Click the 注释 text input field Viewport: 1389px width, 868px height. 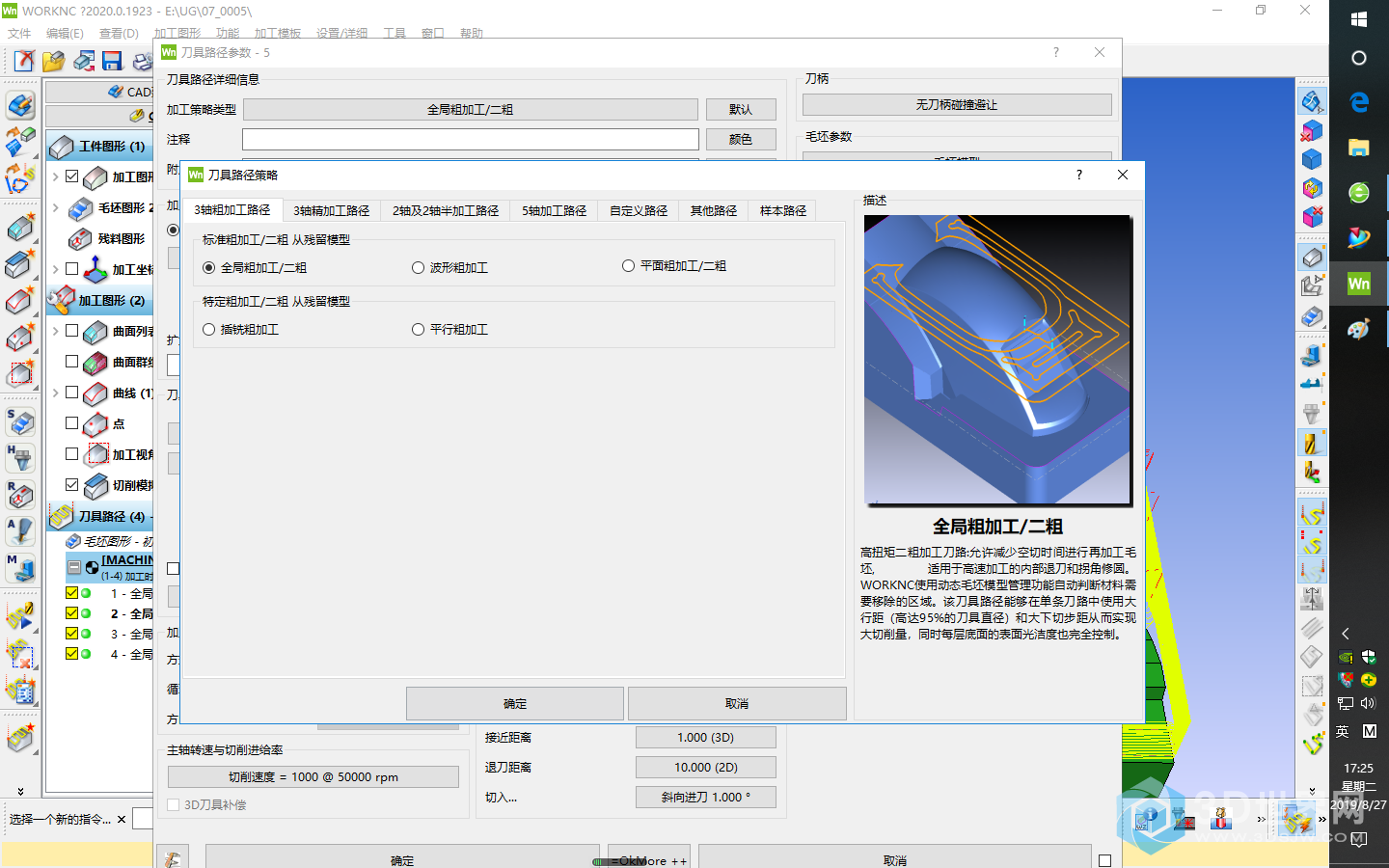(x=471, y=139)
